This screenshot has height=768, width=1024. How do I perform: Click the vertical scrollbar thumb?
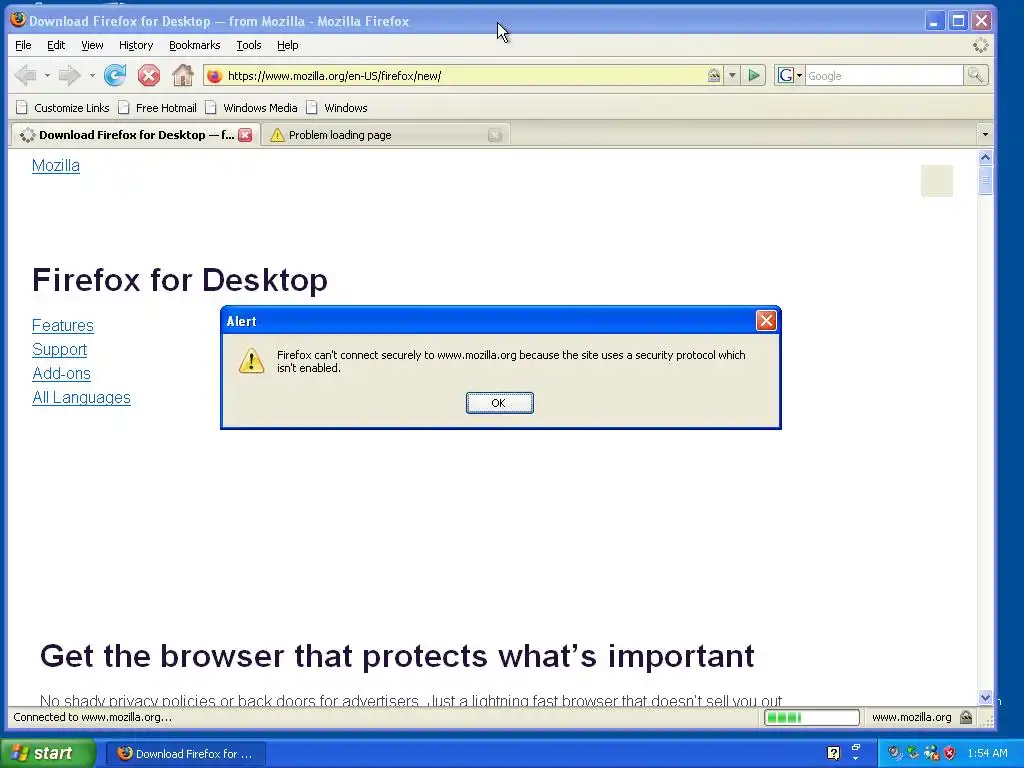tap(985, 180)
